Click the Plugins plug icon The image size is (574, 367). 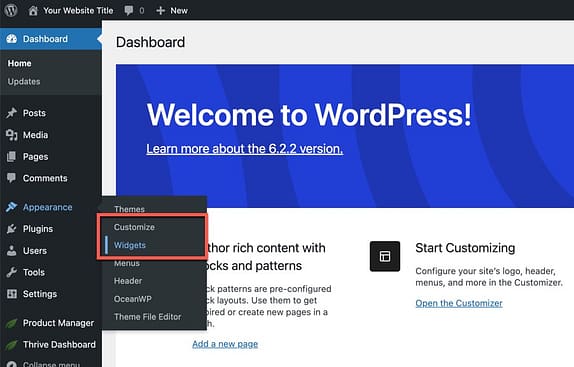point(11,229)
